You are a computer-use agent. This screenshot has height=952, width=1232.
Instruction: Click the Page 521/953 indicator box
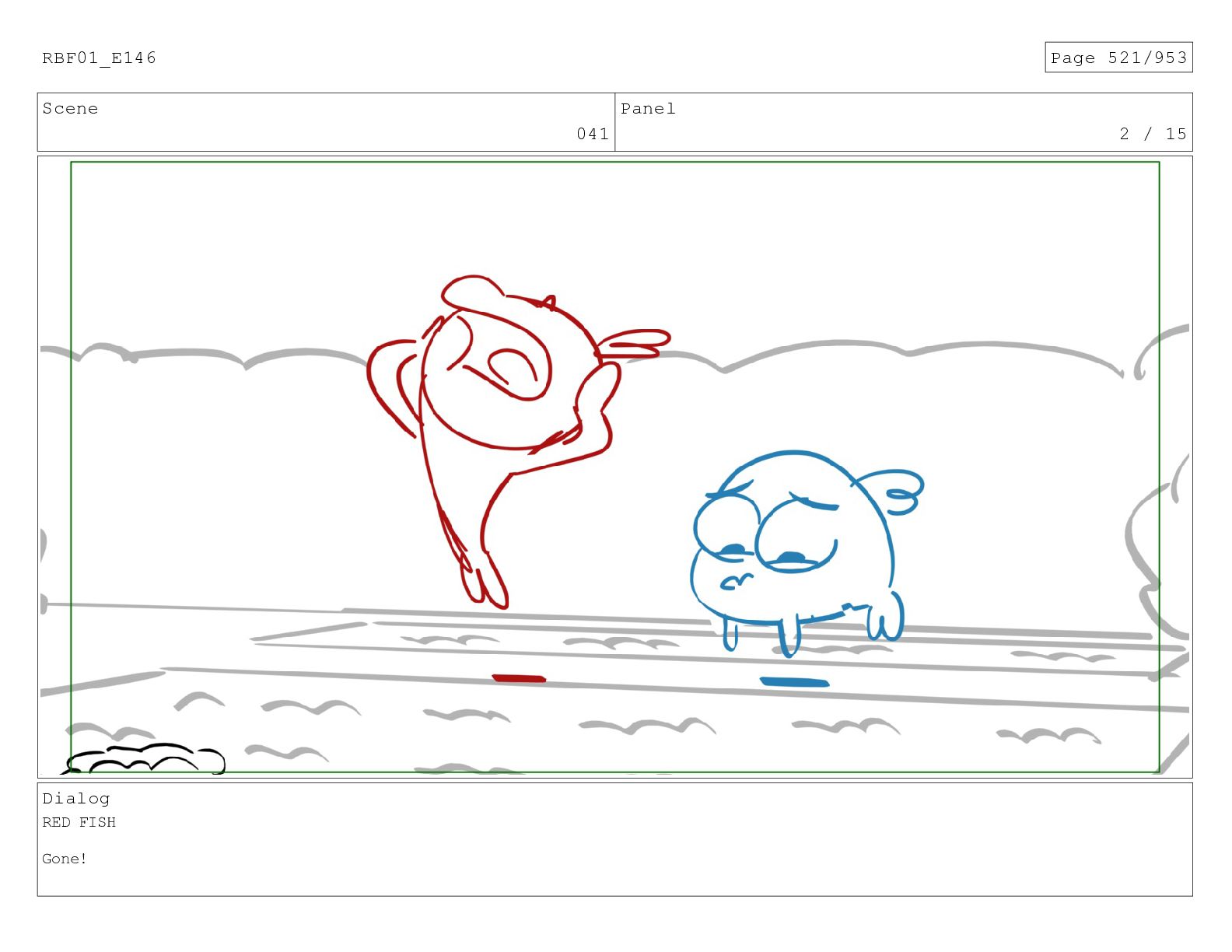(1118, 58)
